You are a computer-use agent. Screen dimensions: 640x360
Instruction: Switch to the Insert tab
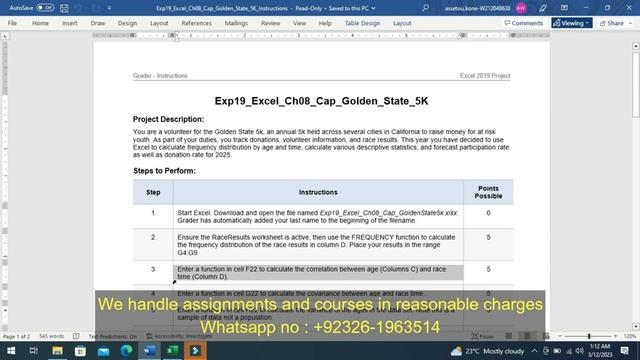click(x=69, y=23)
